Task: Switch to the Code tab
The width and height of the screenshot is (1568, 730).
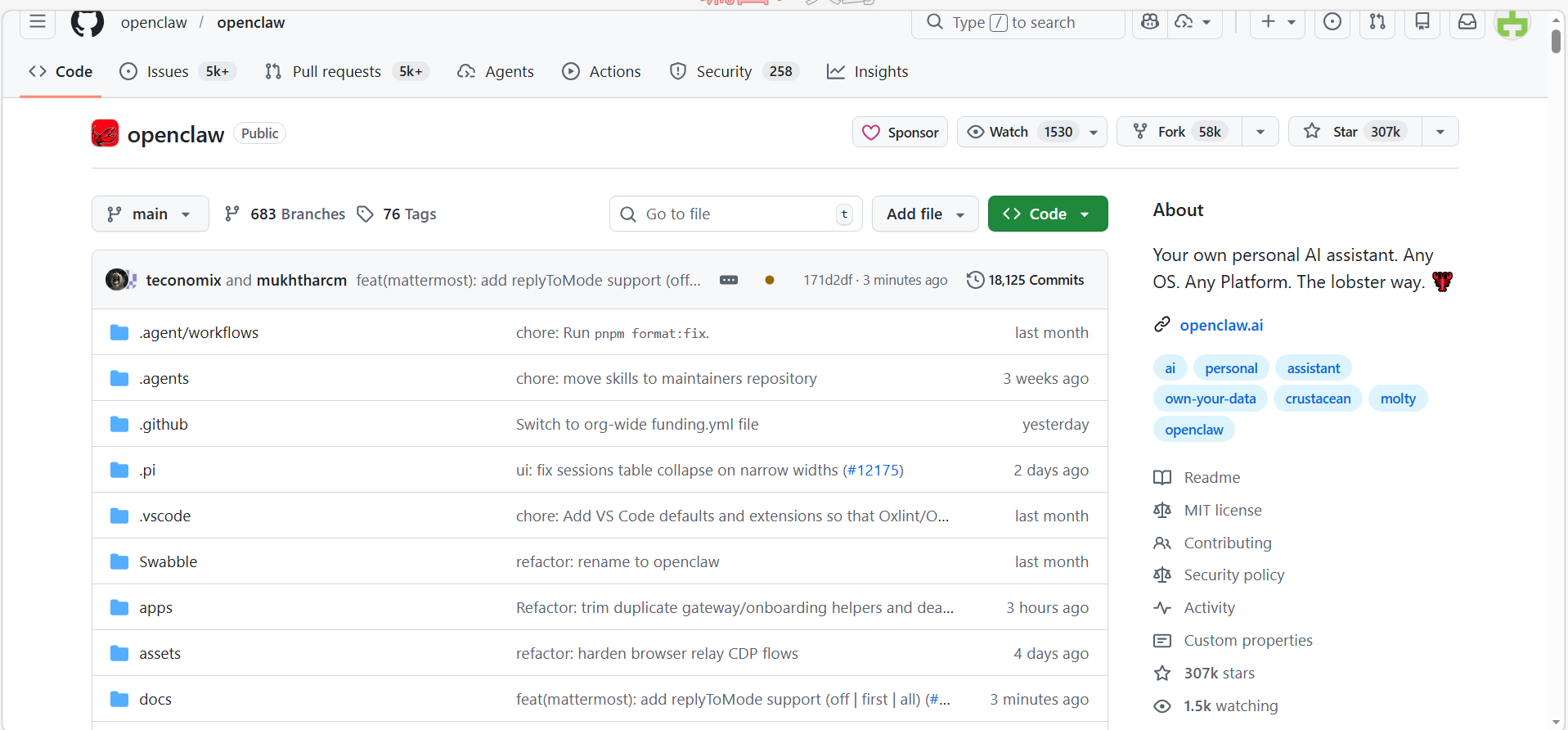Action: pyautogui.click(x=61, y=71)
